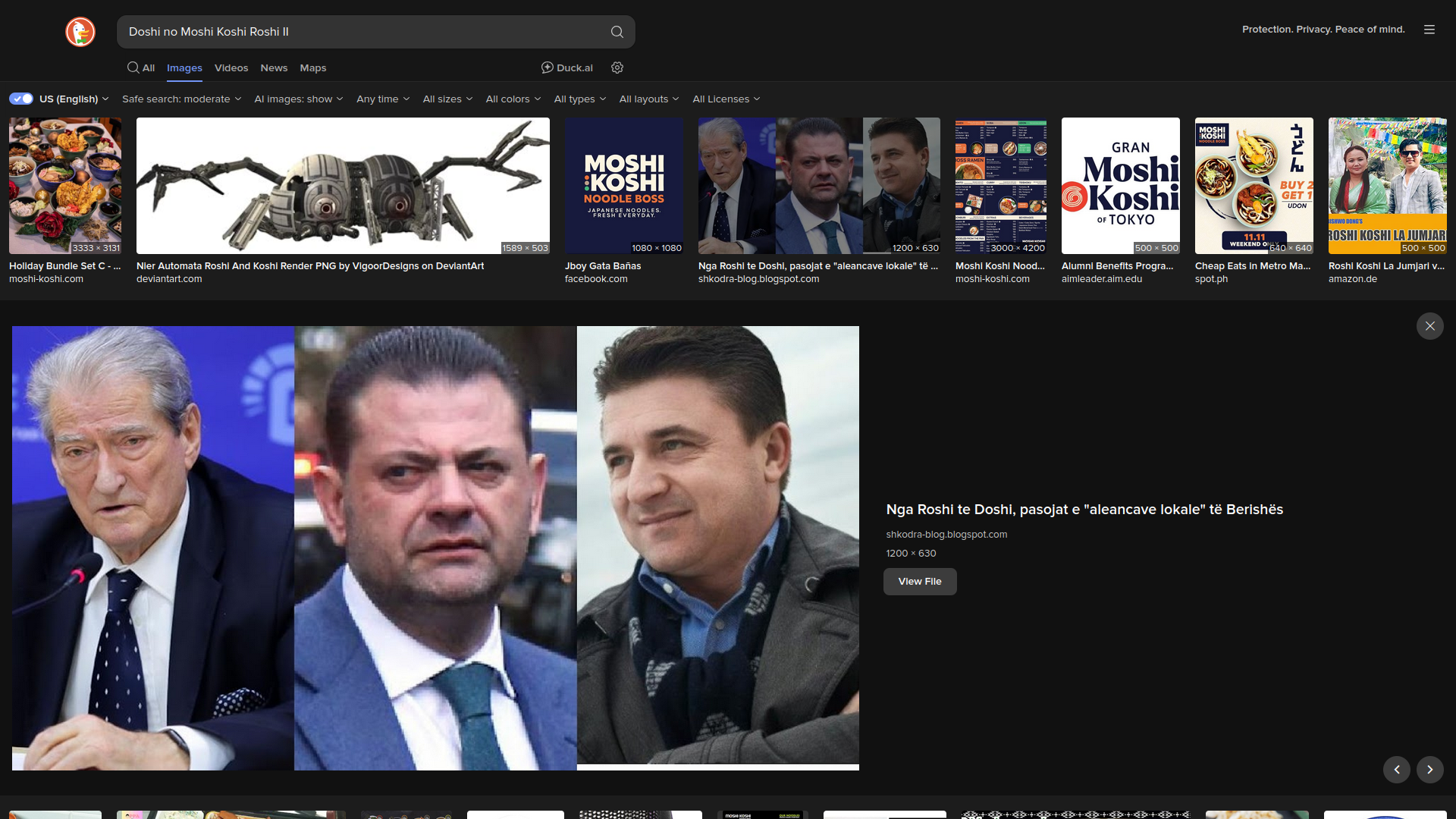Open shkodra-blog.blogspot.com link in detail panel
Image resolution: width=1456 pixels, height=819 pixels.
(946, 535)
